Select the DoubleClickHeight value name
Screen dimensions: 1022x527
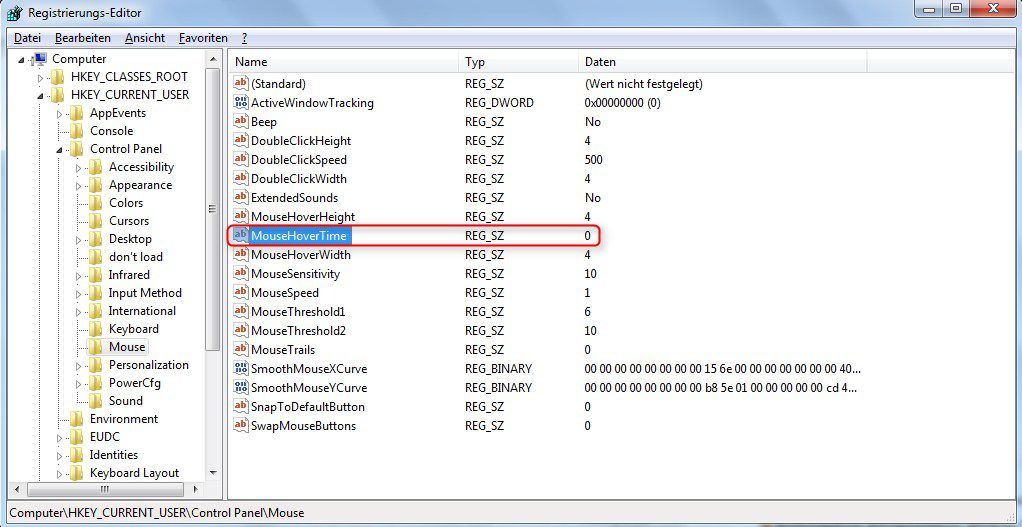tap(301, 141)
